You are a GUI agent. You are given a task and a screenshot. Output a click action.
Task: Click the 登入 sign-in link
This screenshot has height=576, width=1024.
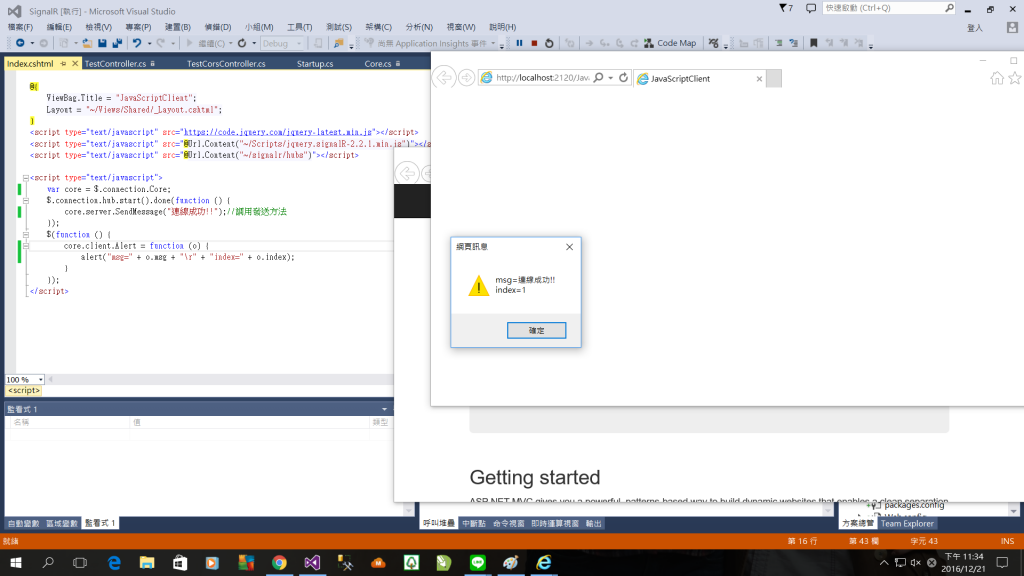(974, 28)
